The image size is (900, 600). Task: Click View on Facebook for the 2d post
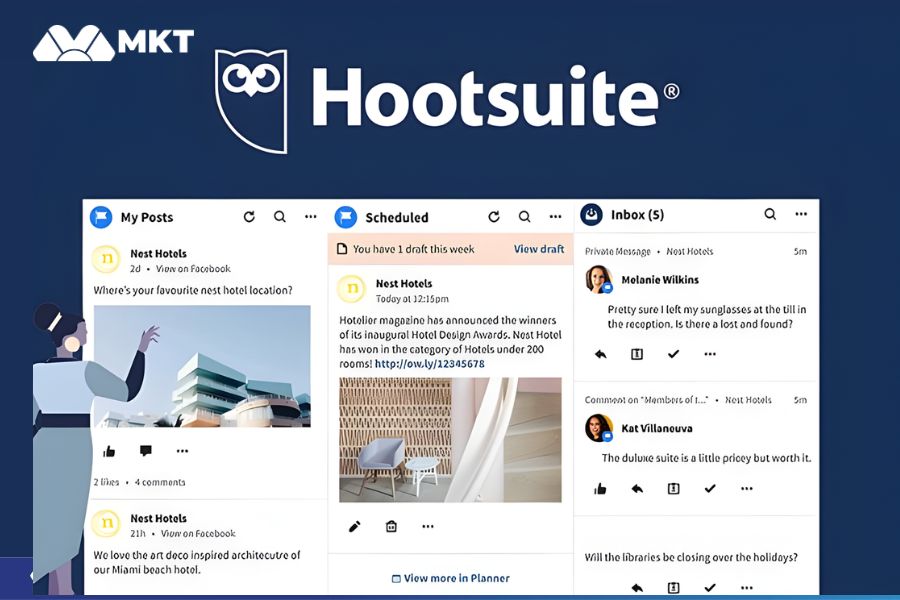tap(193, 269)
